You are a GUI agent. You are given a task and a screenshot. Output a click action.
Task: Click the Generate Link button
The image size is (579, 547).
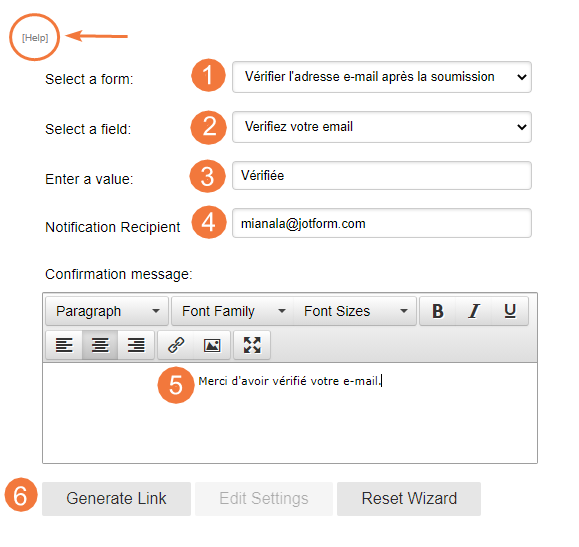click(116, 499)
